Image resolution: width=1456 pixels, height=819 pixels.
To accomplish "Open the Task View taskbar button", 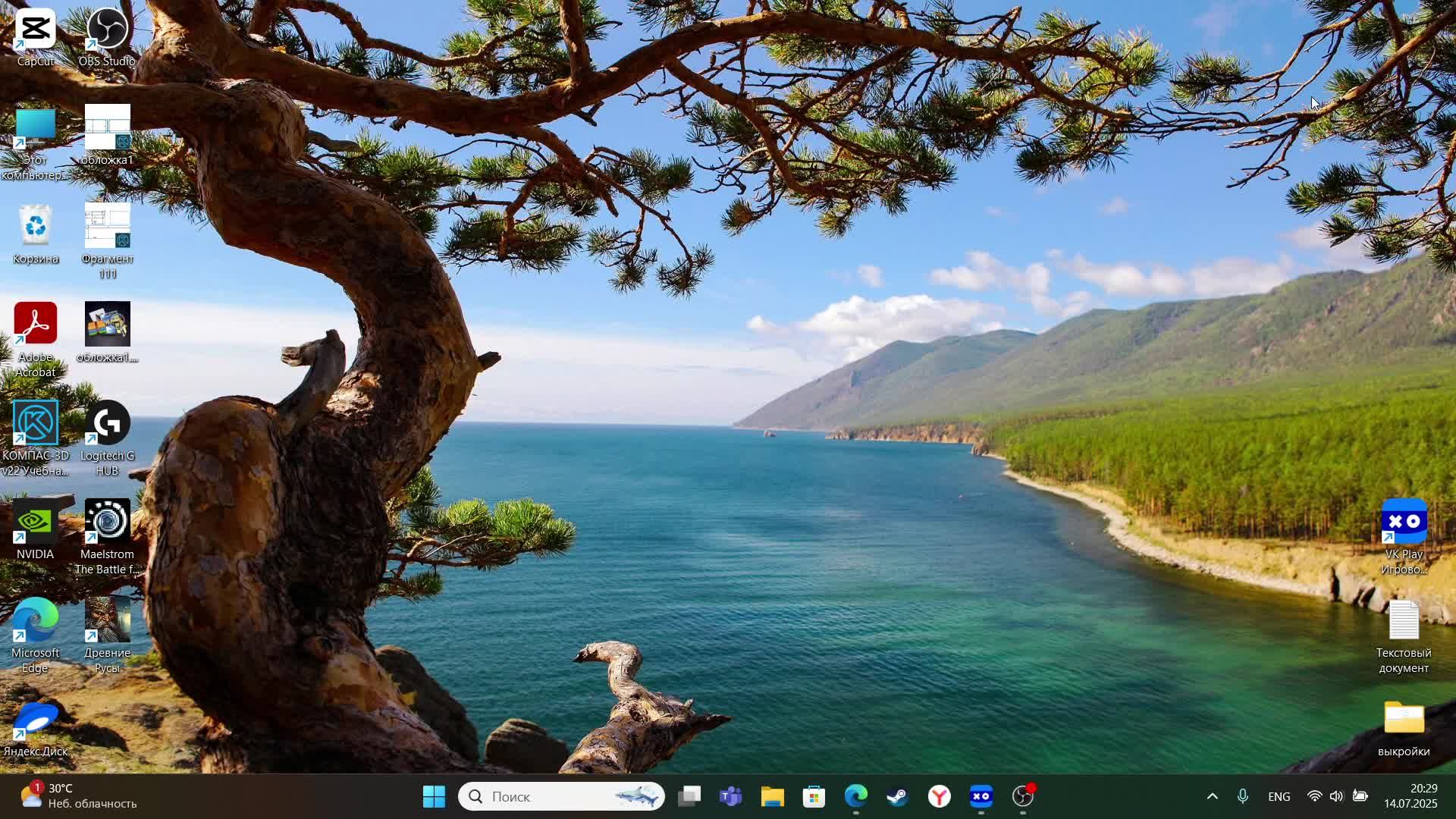I will [x=689, y=796].
